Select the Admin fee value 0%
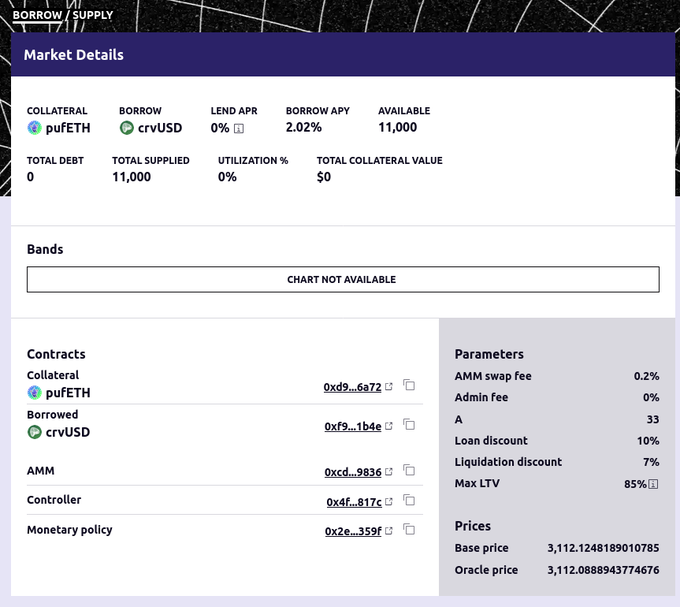Screen dimensions: 680x607 click(x=651, y=397)
